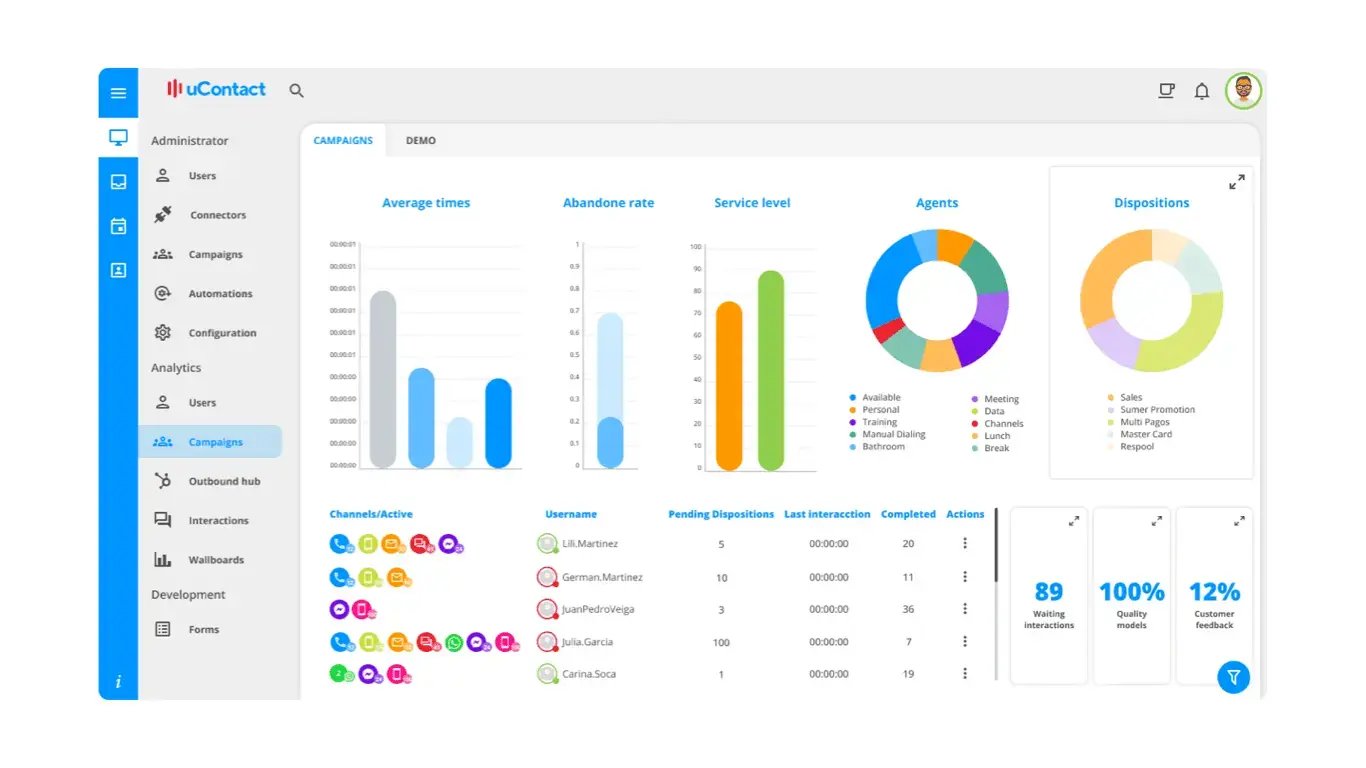The image size is (1366, 768).
Task: Open actions menu for JuanPedroVeiga
Action: 965,609
